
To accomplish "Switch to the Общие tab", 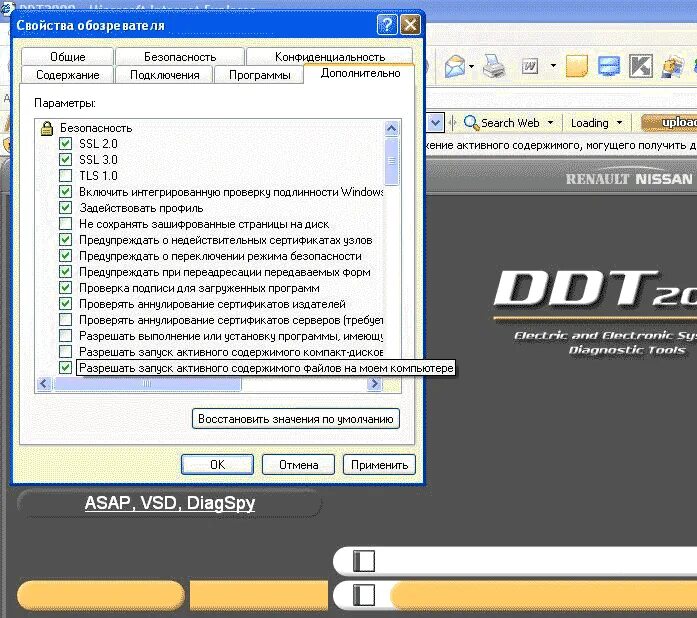I will [x=68, y=56].
